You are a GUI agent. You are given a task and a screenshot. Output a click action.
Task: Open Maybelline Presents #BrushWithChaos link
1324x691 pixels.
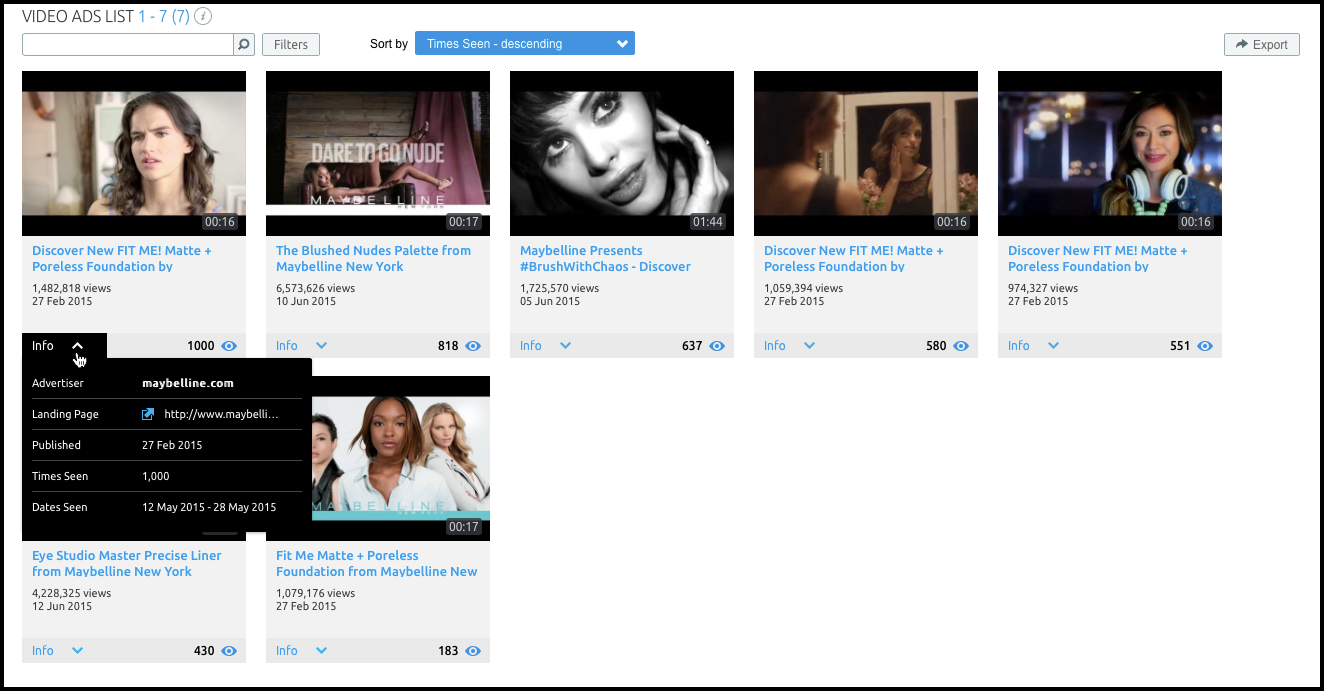605,259
